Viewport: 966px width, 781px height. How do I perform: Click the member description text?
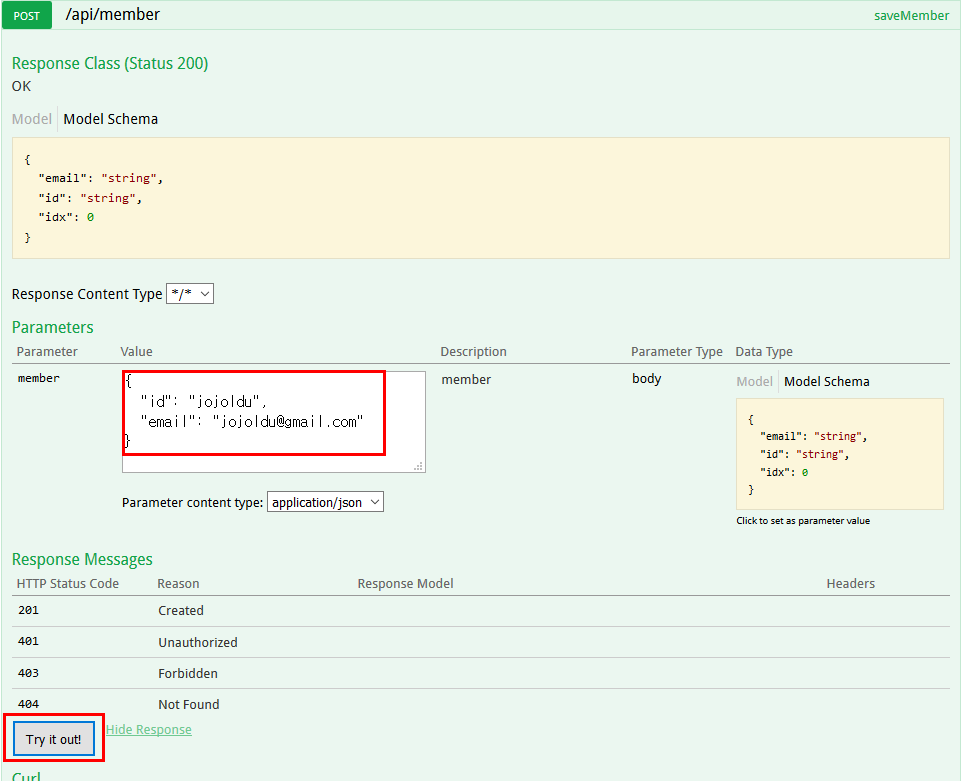tap(466, 379)
